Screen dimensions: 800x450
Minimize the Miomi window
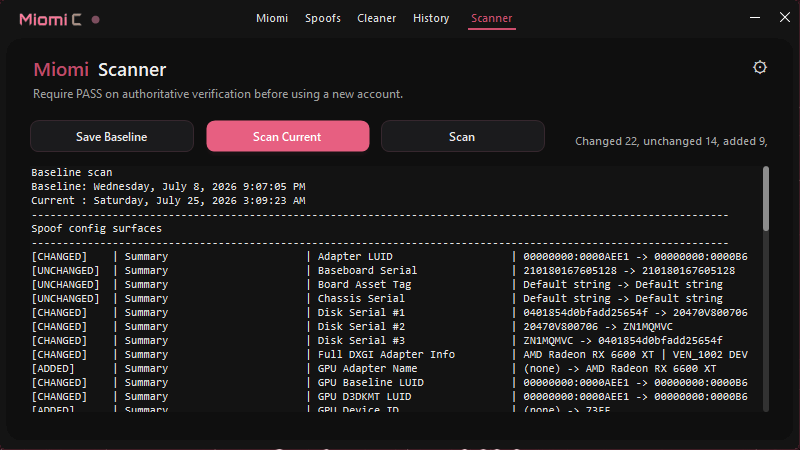click(755, 17)
